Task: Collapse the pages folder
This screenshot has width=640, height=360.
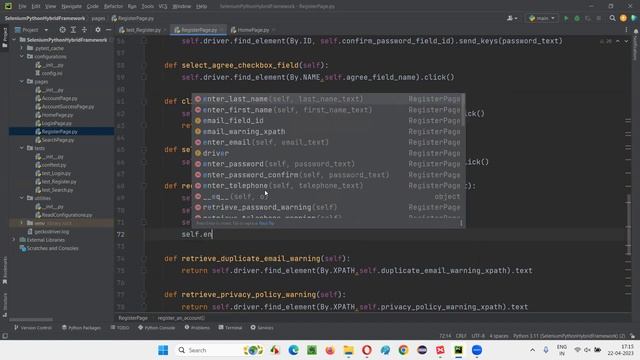Action: click(x=22, y=81)
